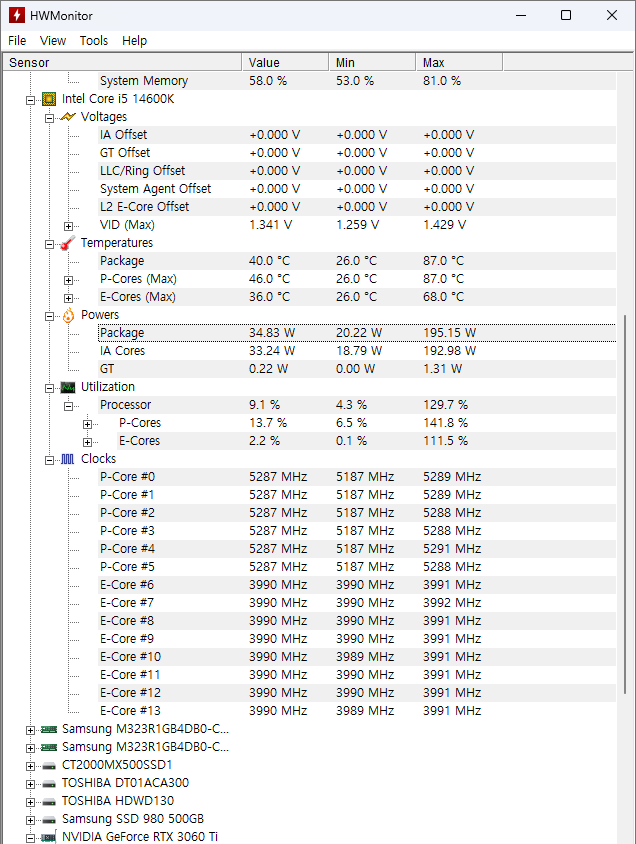
Task: Collapse the Intel Core i5 14600K node
Action: pos(31,100)
